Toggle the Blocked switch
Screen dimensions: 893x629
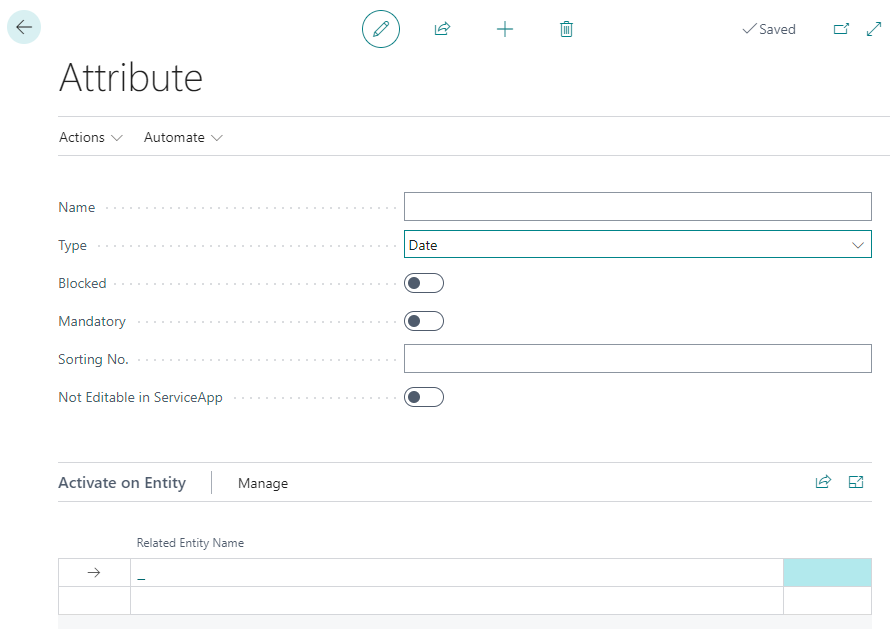tap(423, 283)
